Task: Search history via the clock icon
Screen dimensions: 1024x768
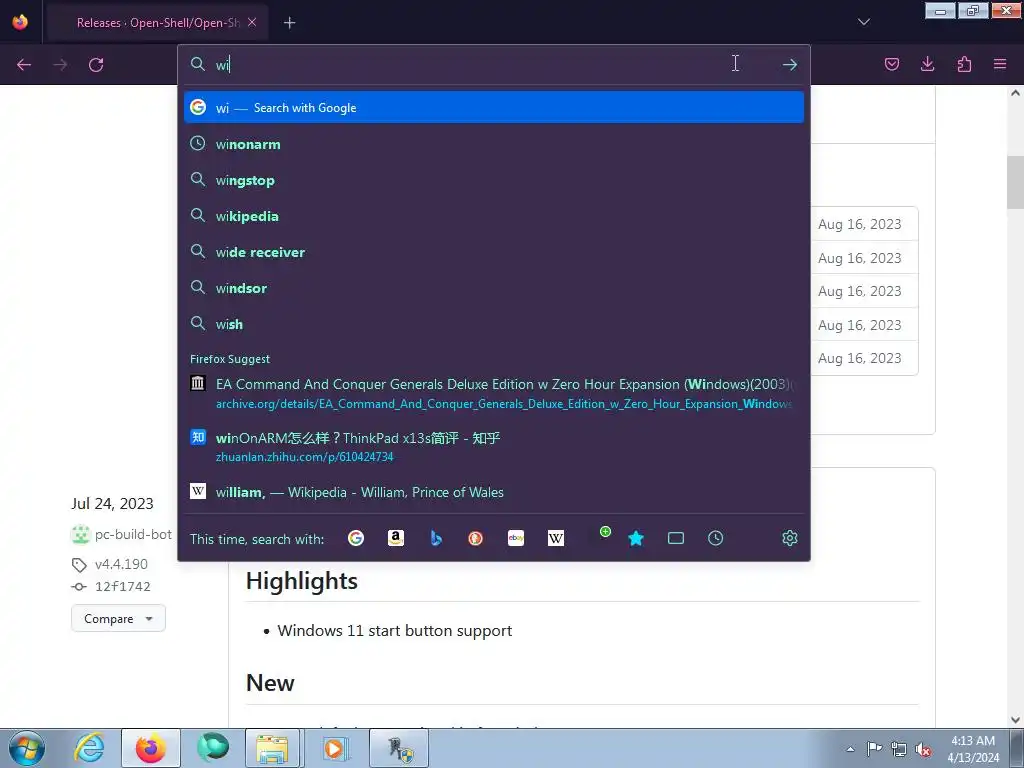Action: [716, 538]
